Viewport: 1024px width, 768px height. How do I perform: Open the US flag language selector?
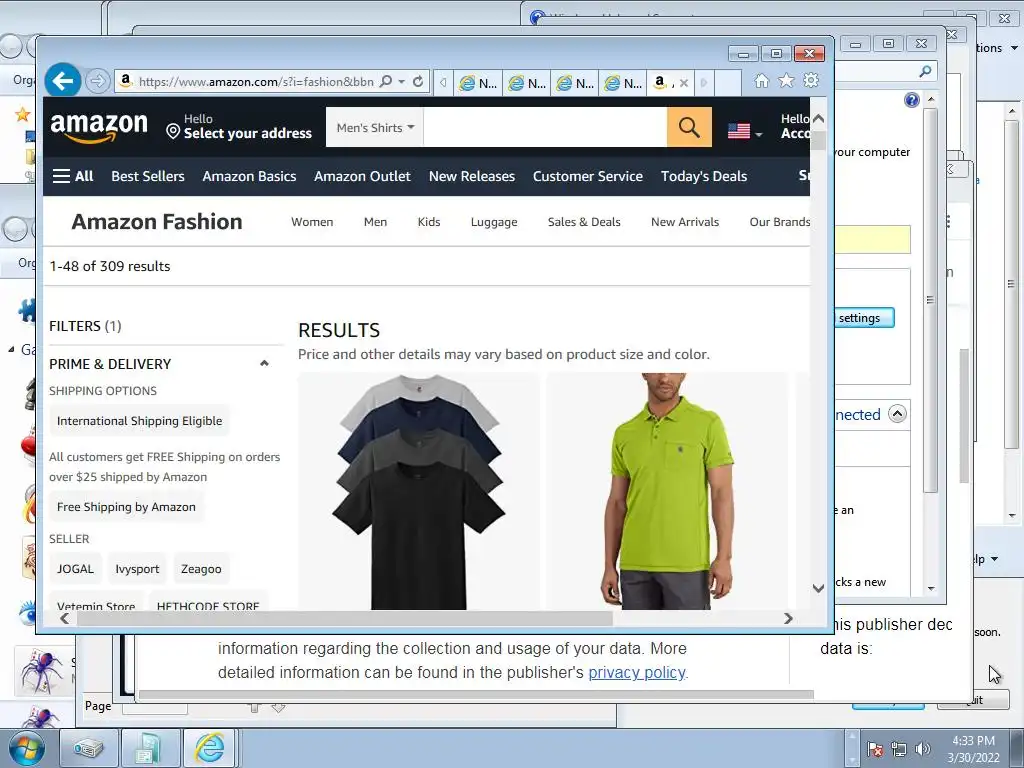coord(744,131)
